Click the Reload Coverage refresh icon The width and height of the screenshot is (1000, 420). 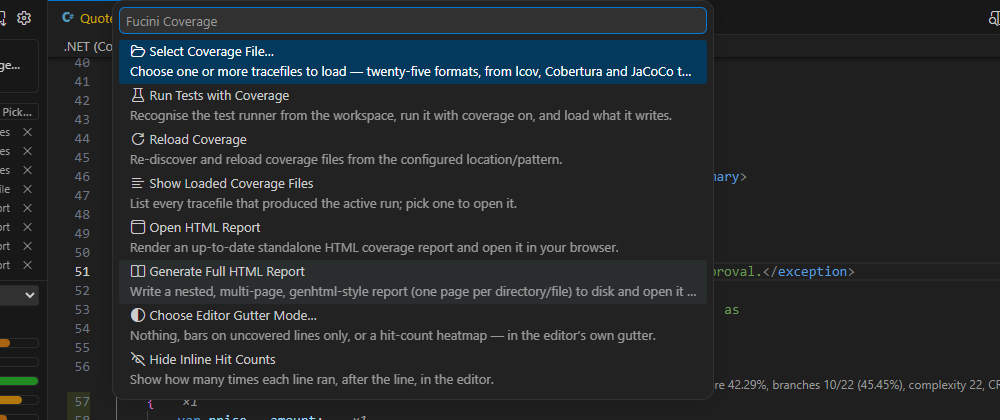[138, 140]
